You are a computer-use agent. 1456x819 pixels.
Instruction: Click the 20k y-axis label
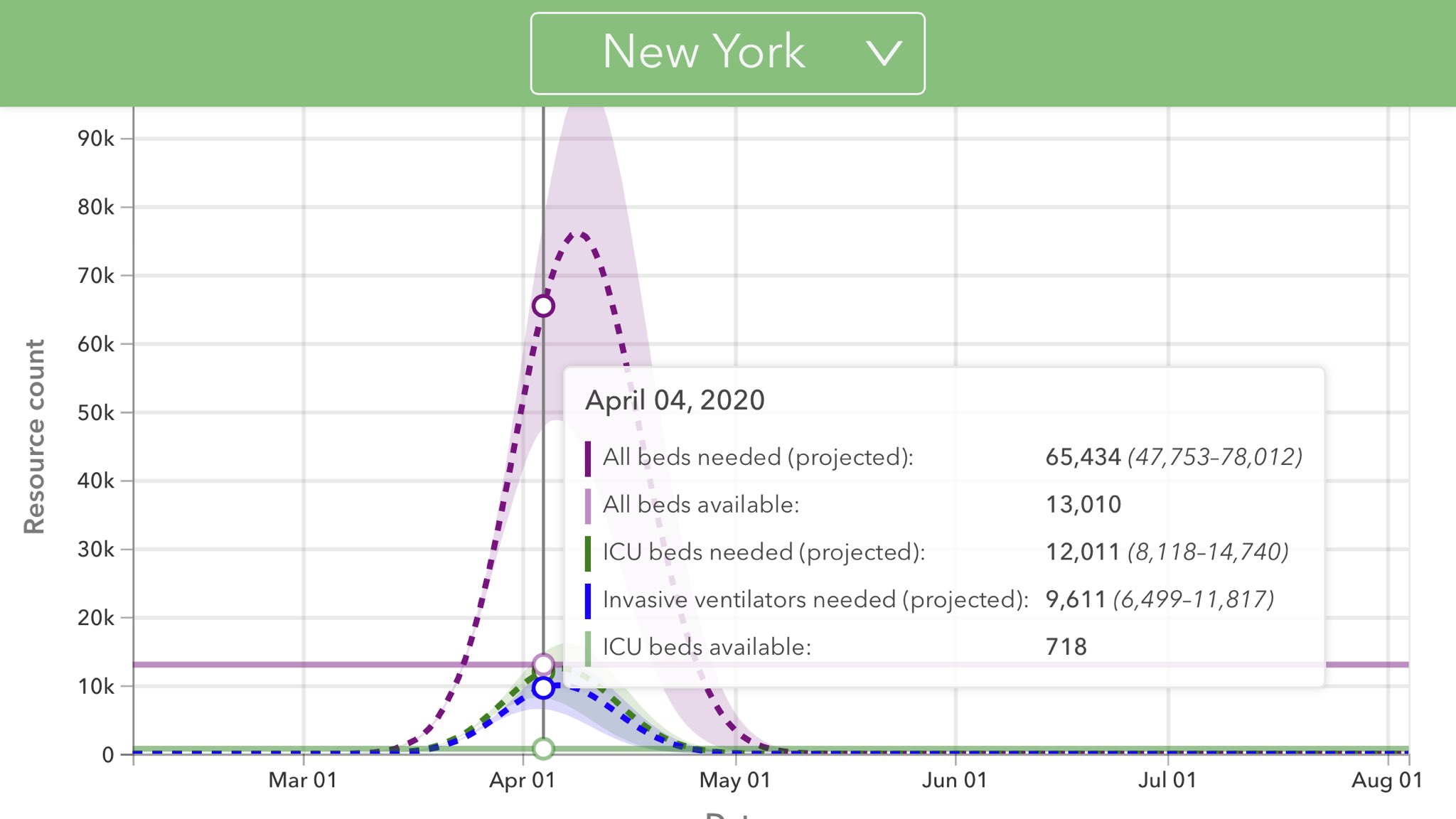click(x=96, y=618)
